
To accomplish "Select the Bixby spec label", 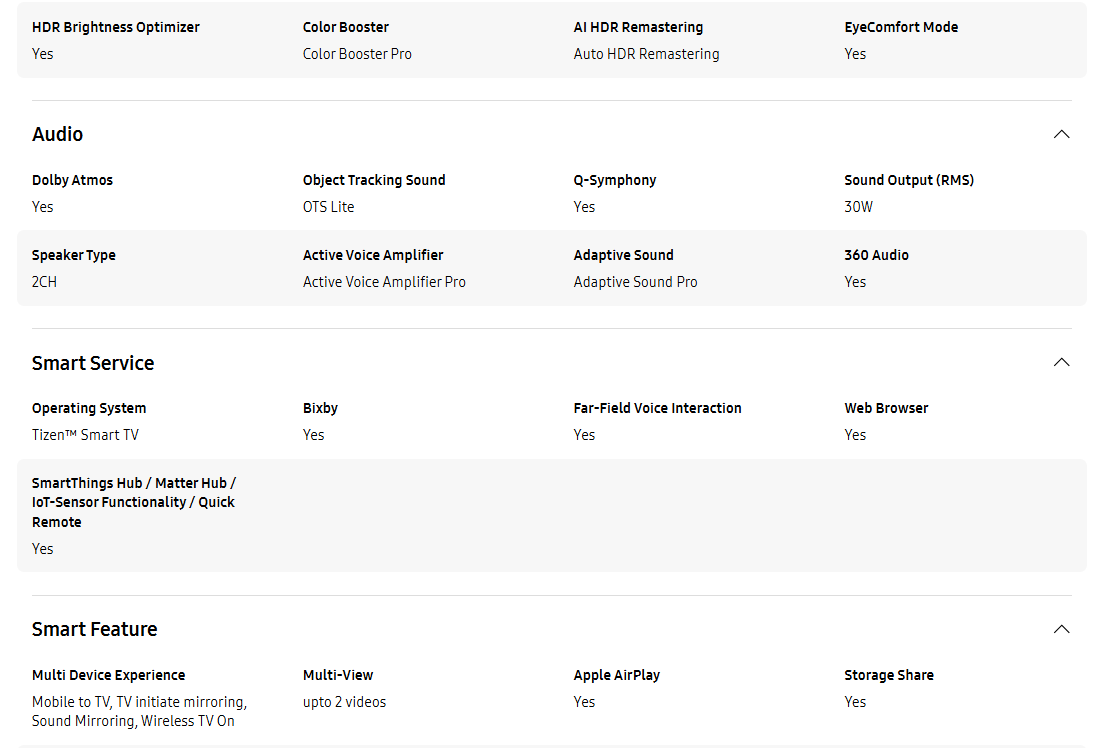I will tap(320, 408).
